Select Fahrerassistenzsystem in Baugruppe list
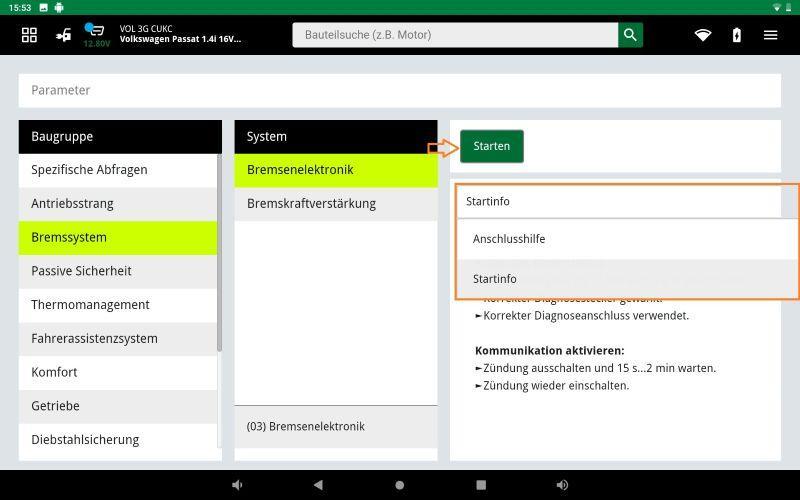Screen dimensions: 800x500 click(x=118, y=338)
